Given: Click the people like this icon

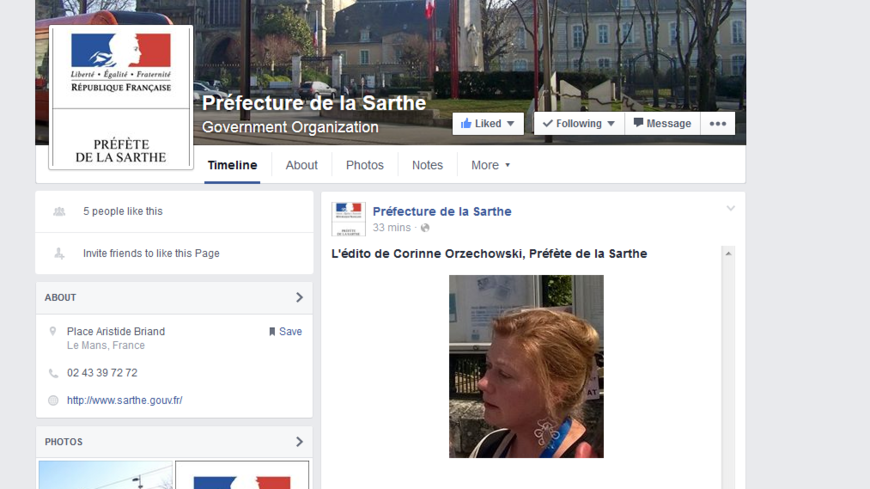Looking at the screenshot, I should click(59, 211).
